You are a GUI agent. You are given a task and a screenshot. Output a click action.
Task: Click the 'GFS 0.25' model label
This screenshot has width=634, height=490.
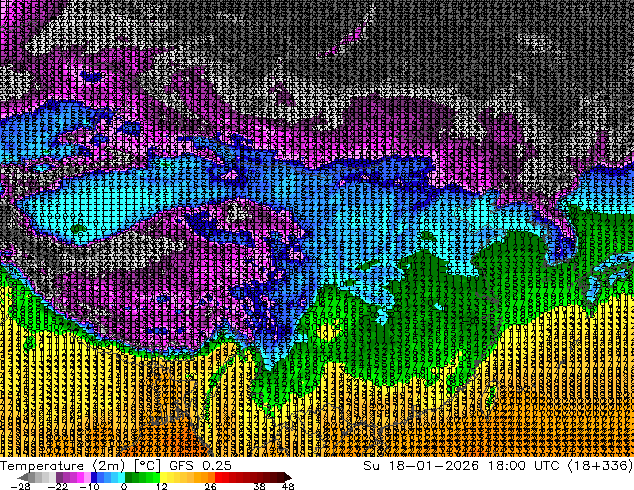point(200,466)
